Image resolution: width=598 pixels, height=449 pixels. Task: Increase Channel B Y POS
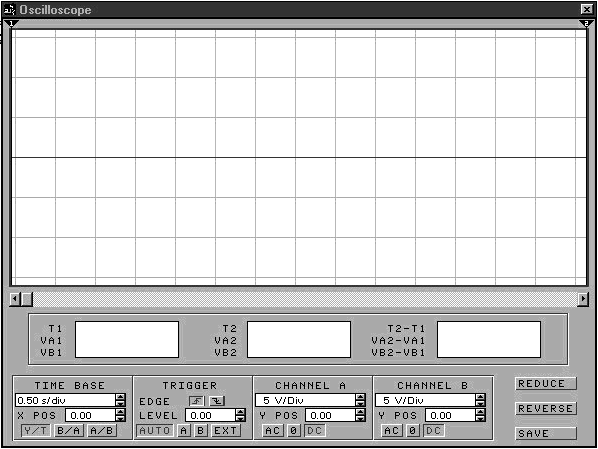(481, 412)
